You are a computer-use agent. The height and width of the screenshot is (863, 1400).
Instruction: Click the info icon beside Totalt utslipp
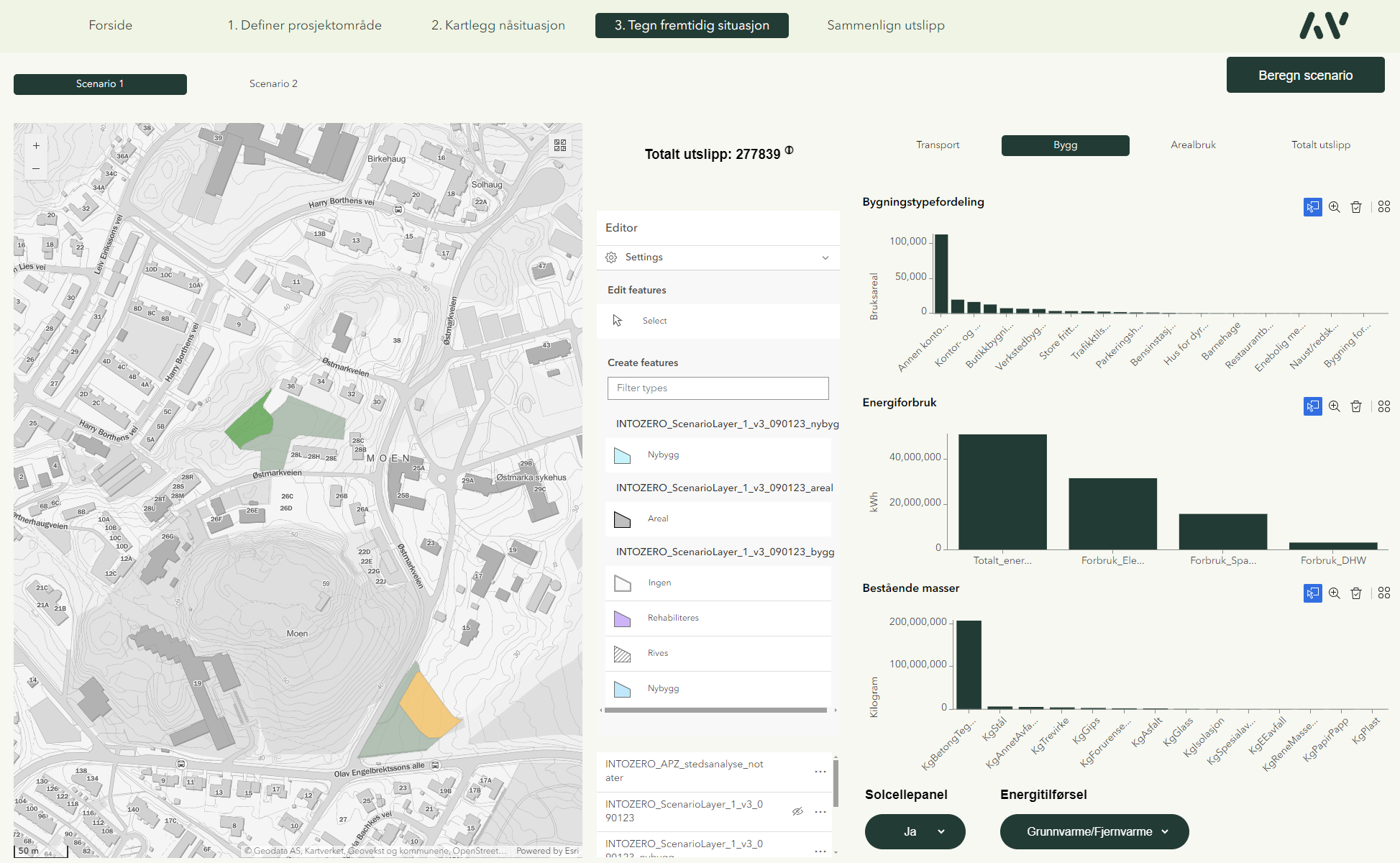click(790, 150)
